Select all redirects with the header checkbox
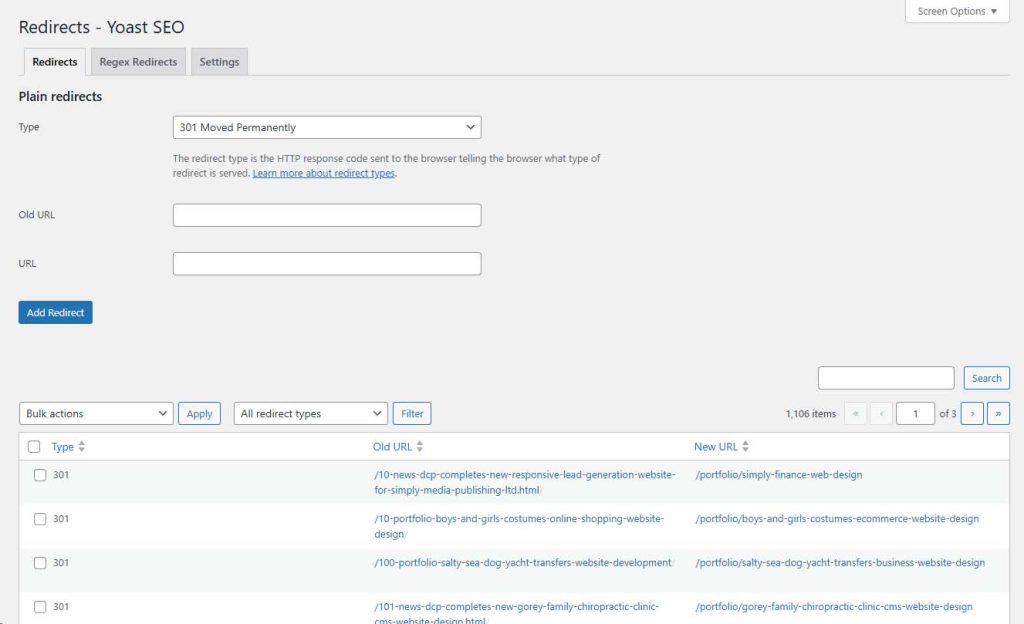The image size is (1024, 624). [35, 446]
